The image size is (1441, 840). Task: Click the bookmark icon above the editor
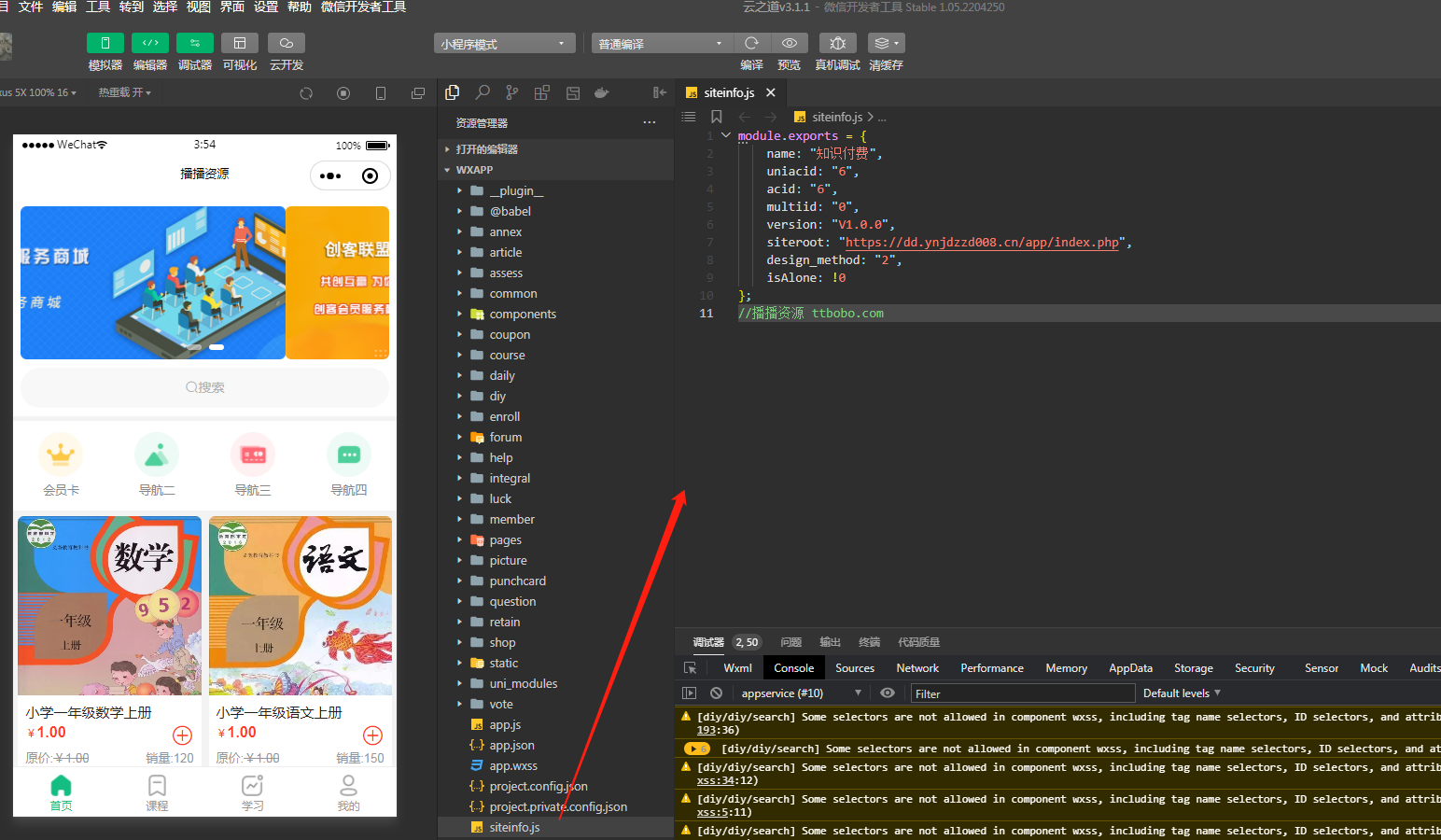717,117
